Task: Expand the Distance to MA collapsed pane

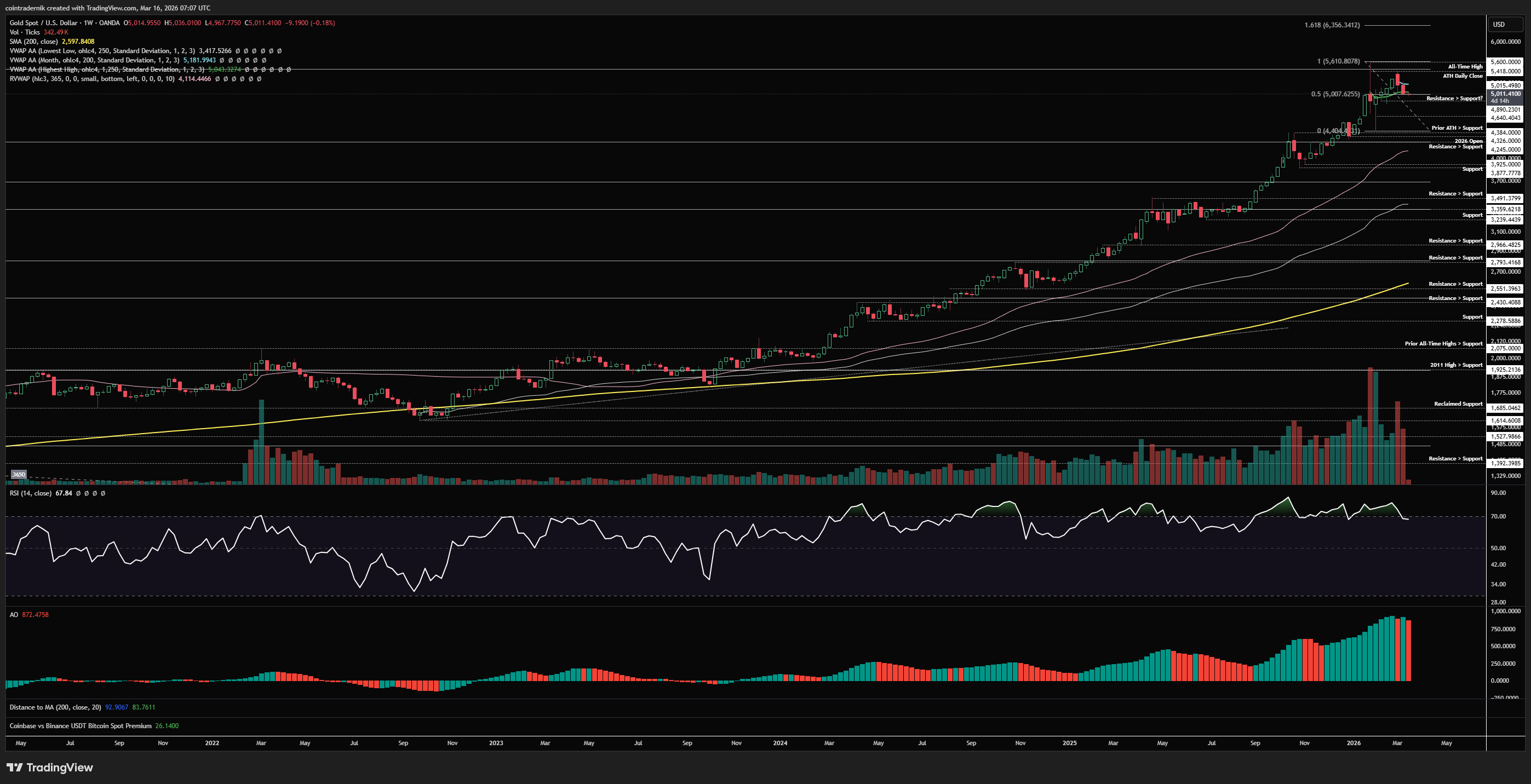Action: tap(55, 707)
